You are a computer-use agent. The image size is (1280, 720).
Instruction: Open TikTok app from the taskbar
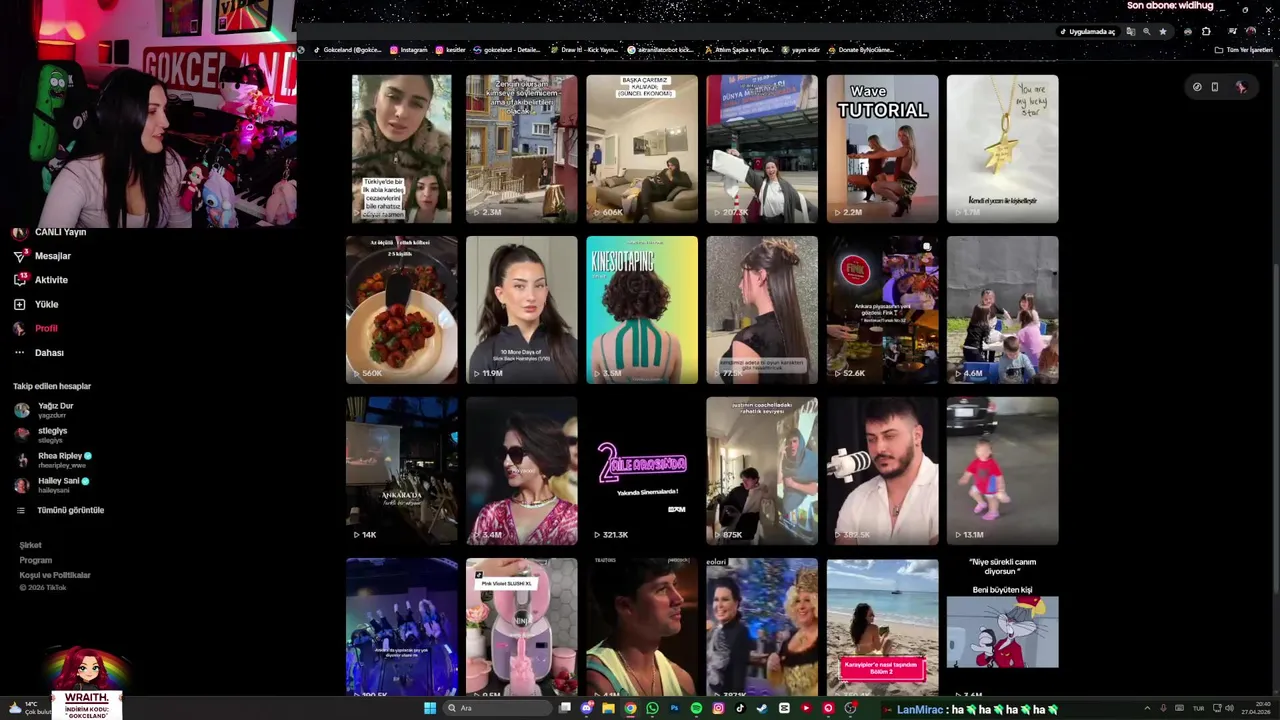point(740,708)
